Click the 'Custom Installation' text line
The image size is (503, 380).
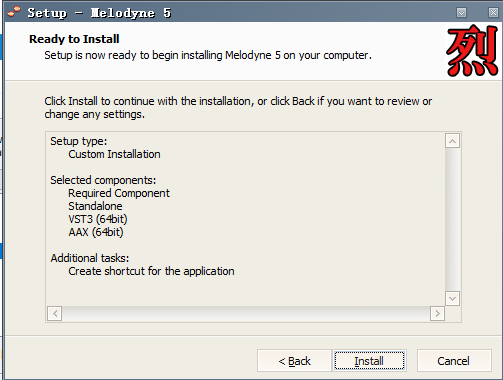click(114, 154)
